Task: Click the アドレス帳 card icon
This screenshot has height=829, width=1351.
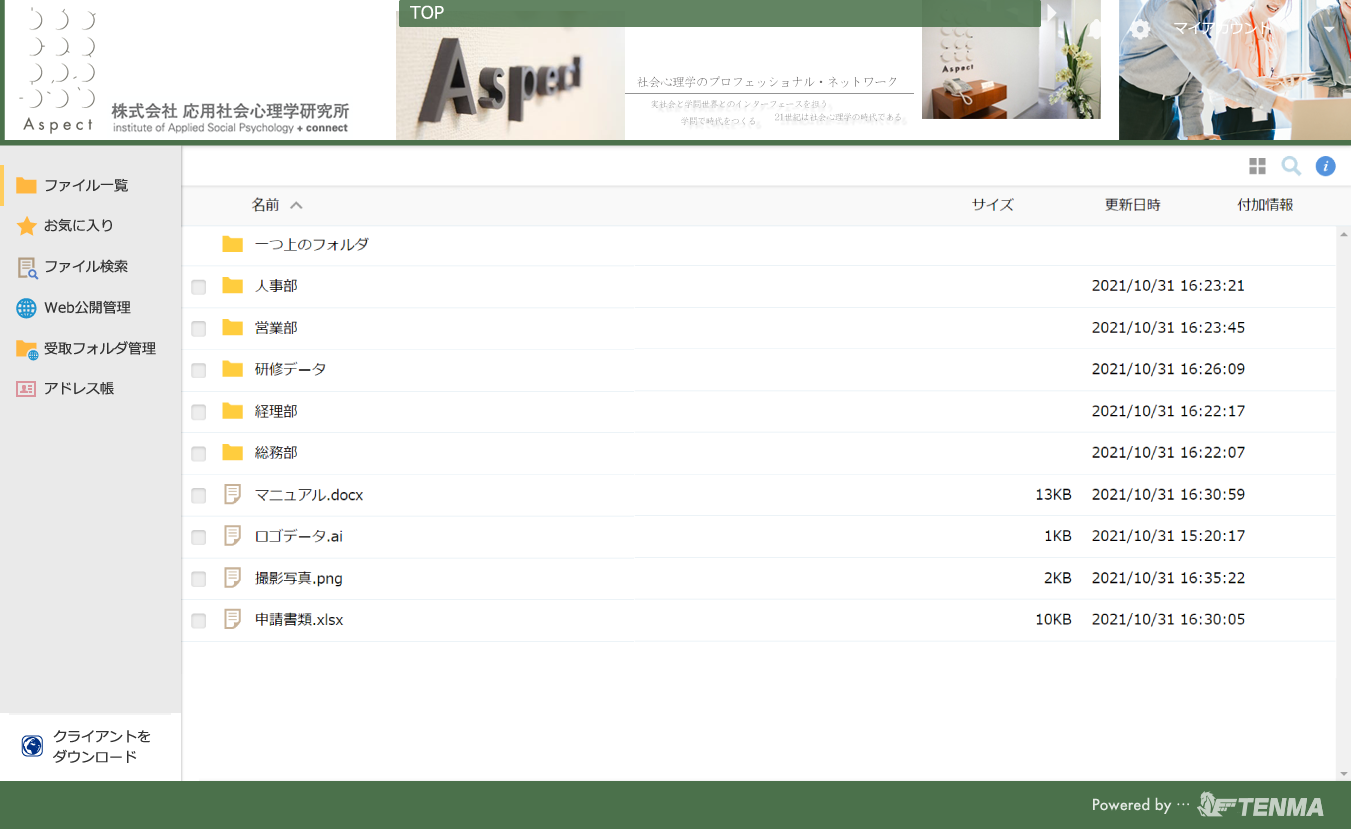Action: coord(26,389)
